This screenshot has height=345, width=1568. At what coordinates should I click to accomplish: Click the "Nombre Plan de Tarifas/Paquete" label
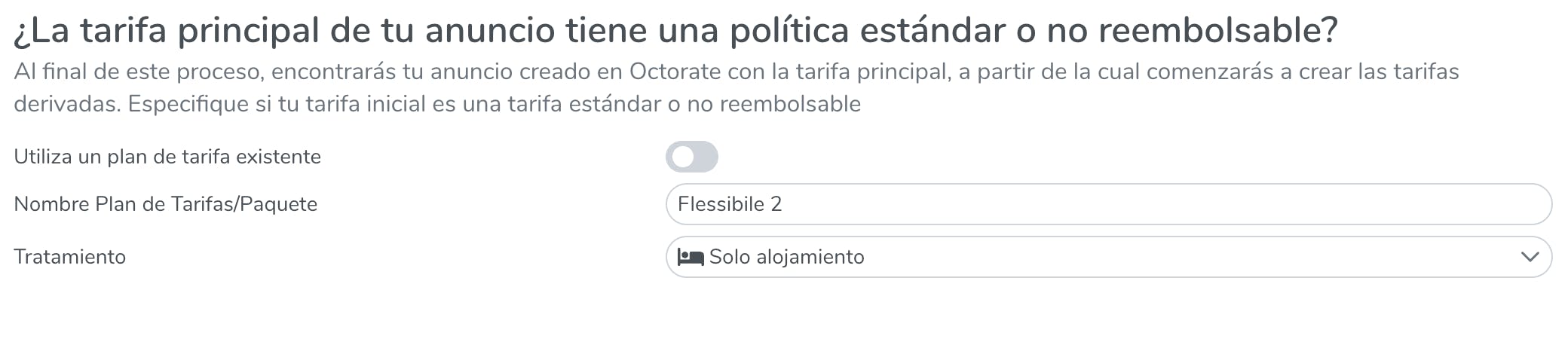point(166,204)
